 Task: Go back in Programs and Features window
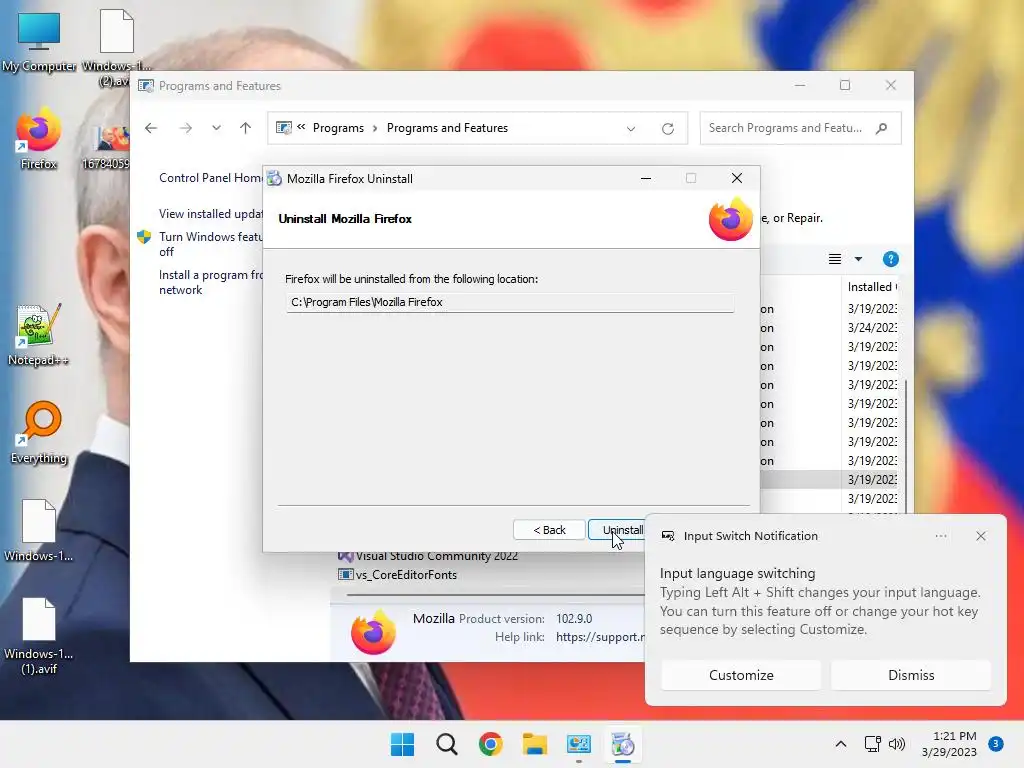(x=151, y=128)
